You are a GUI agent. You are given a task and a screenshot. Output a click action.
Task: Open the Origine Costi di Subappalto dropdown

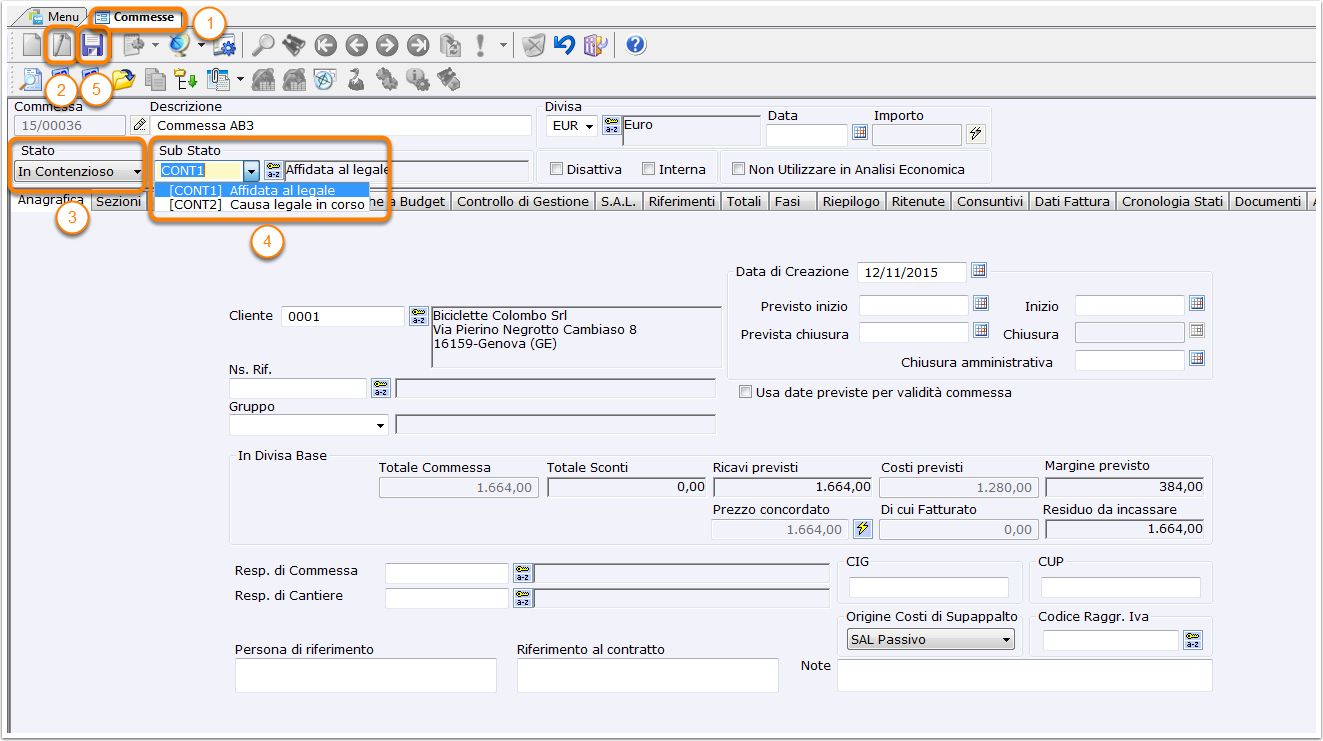[930, 639]
